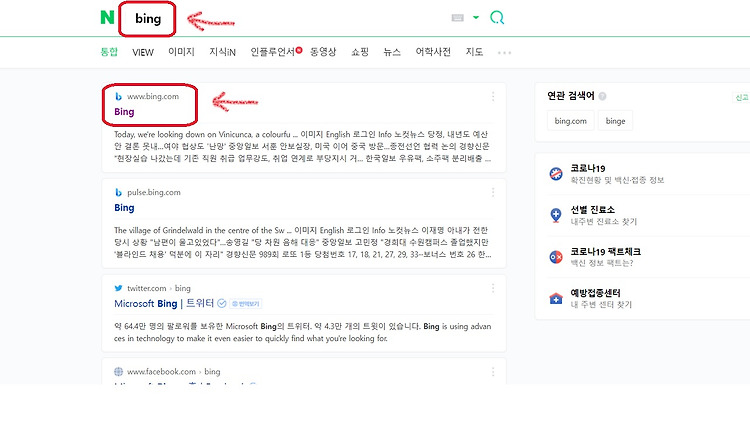Switch to the 이미지 tab
Image resolution: width=750 pixels, height=423 pixels.
(x=181, y=52)
